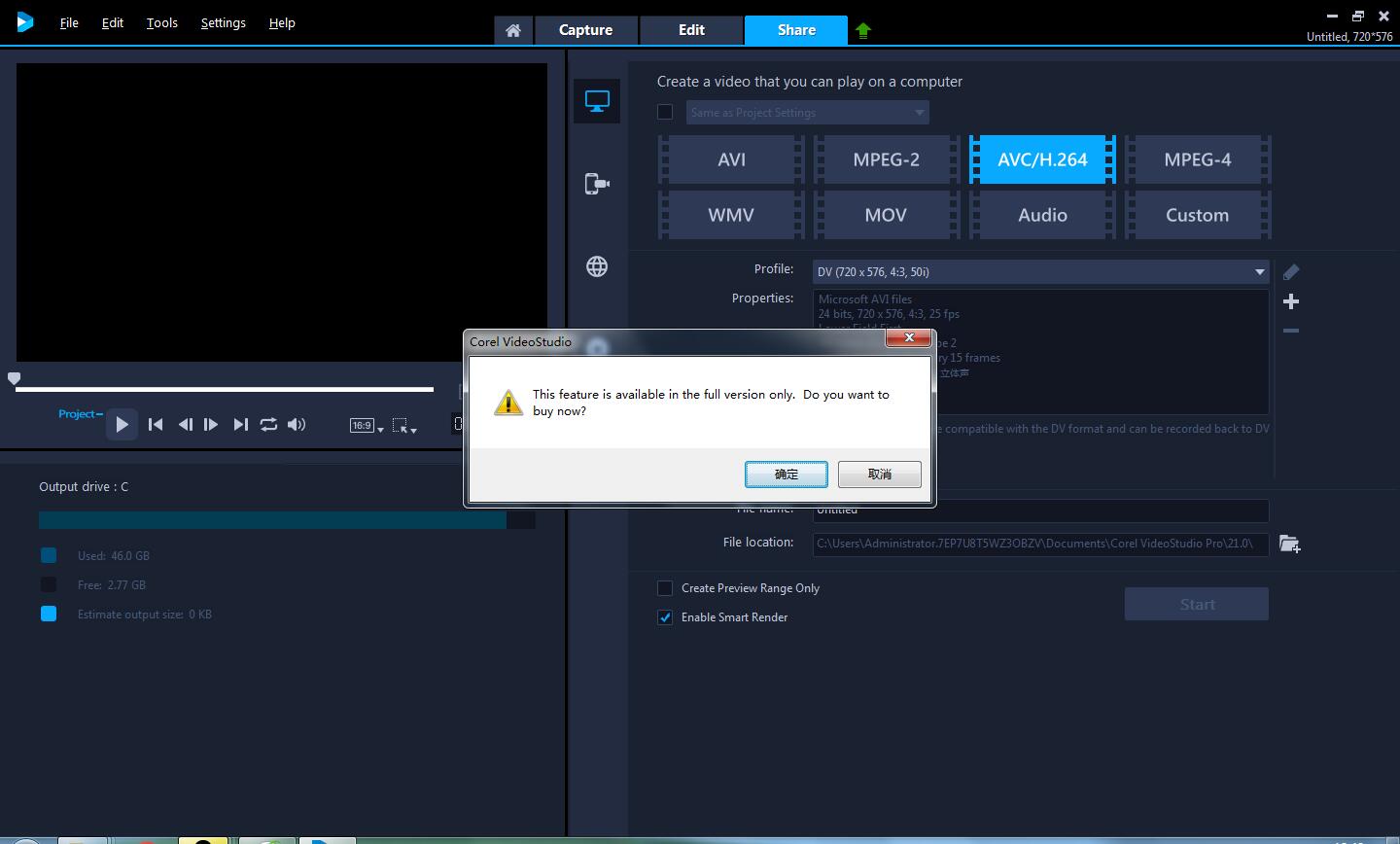Open the Settings menu

click(223, 22)
